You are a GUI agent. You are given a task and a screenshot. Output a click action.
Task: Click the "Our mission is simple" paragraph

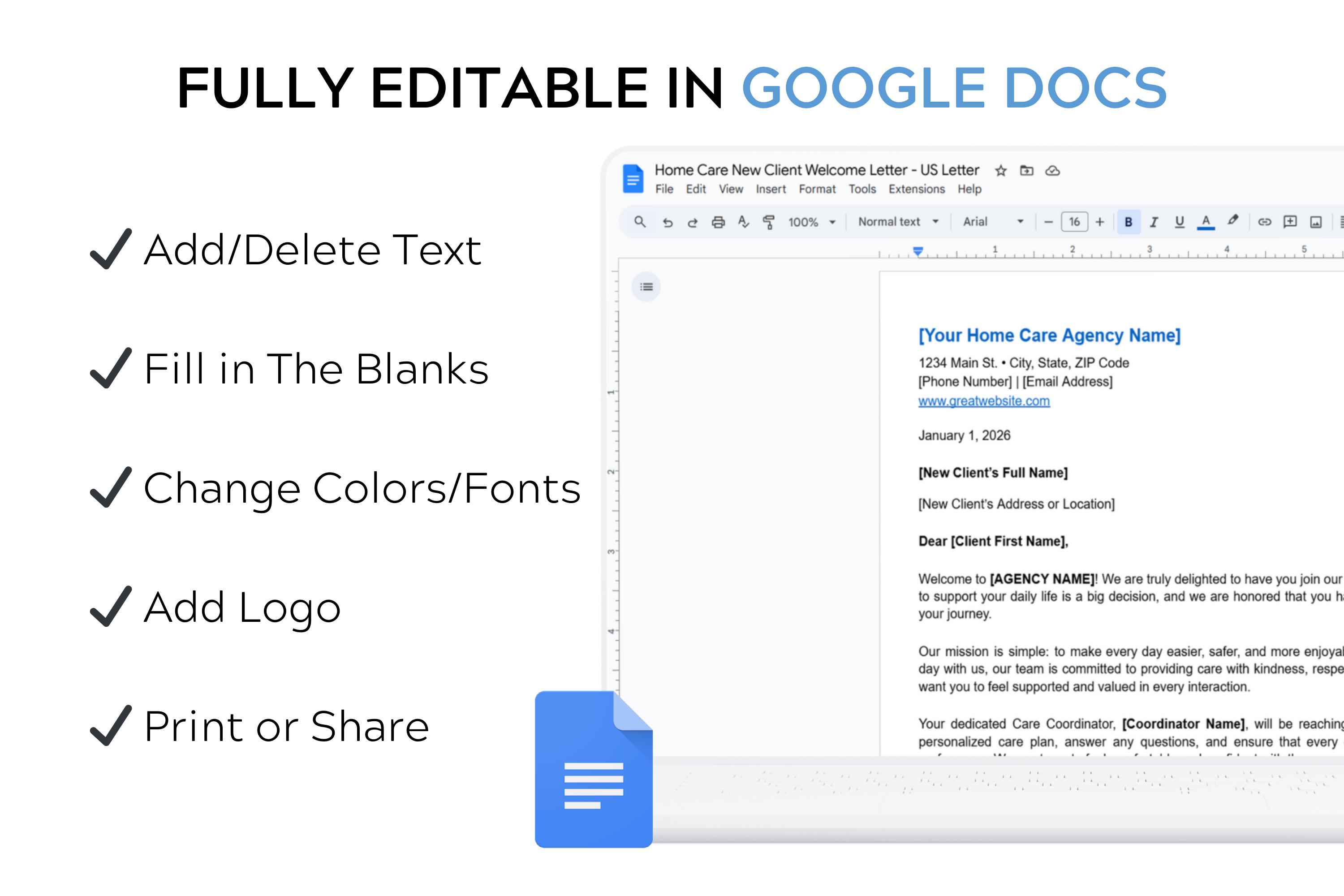tap(1131, 669)
